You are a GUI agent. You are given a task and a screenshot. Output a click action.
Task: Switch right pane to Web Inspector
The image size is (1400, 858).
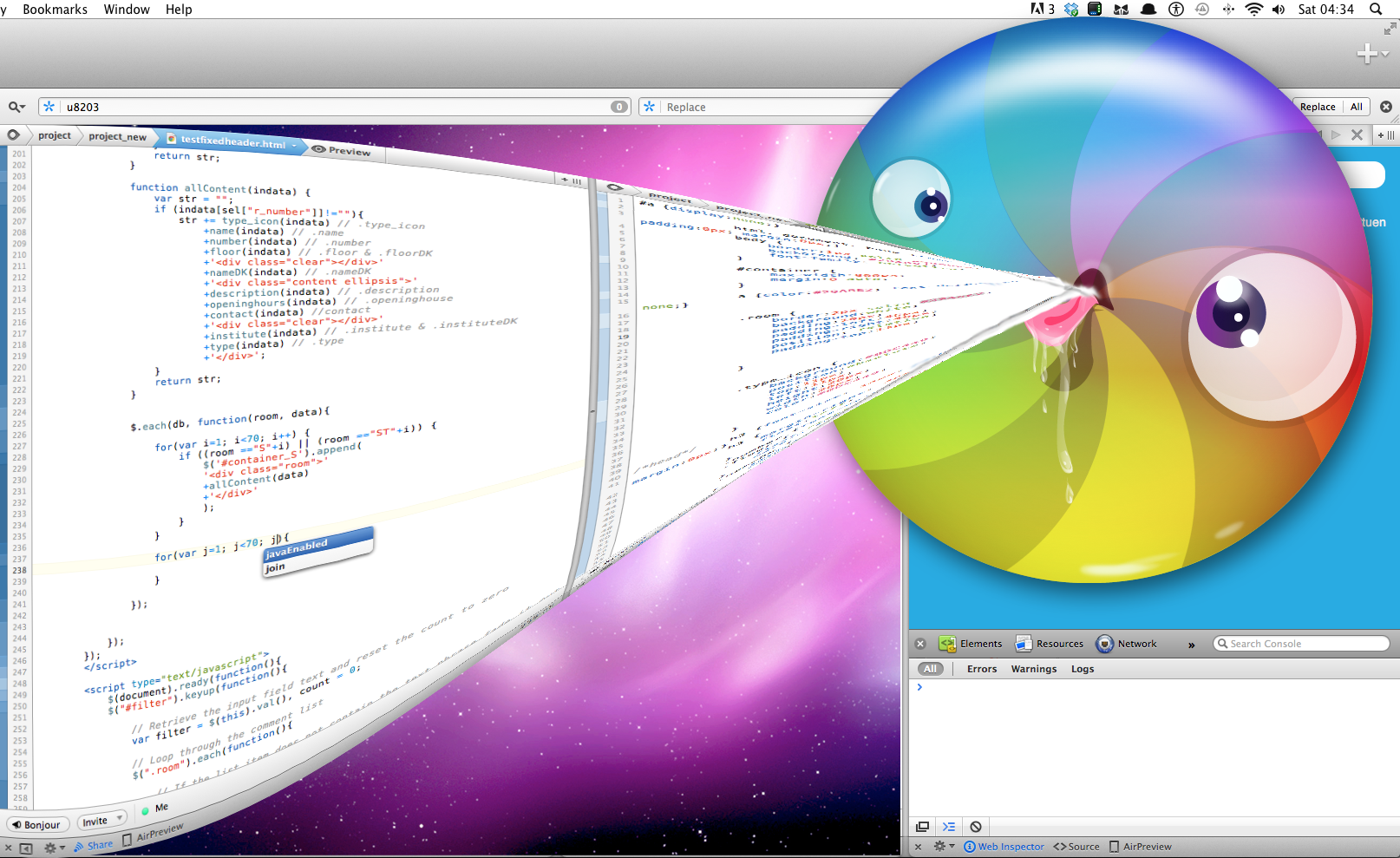pyautogui.click(x=1004, y=847)
